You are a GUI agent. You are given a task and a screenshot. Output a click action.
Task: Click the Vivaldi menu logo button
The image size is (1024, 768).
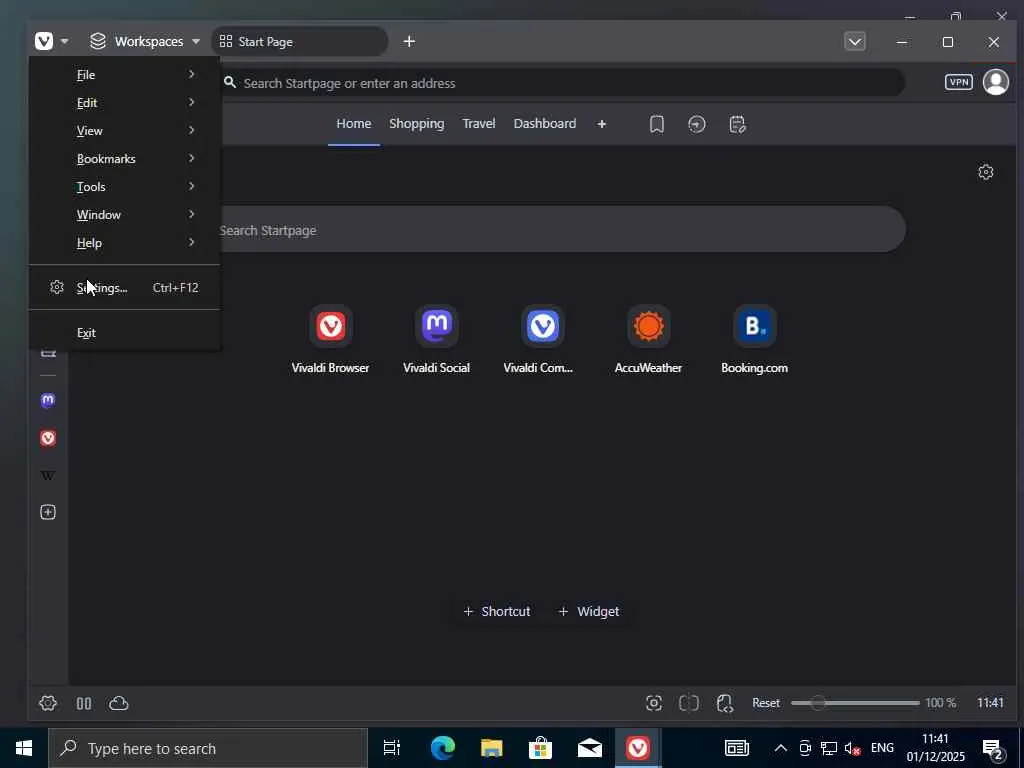44,41
